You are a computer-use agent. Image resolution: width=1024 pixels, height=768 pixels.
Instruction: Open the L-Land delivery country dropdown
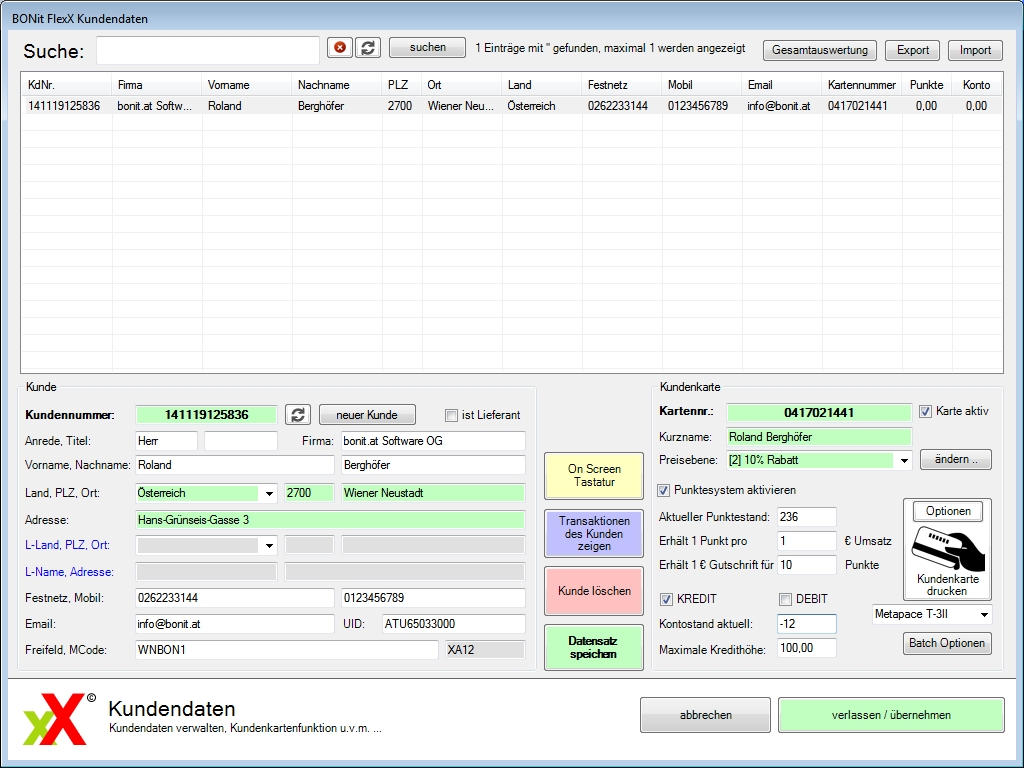(x=269, y=545)
